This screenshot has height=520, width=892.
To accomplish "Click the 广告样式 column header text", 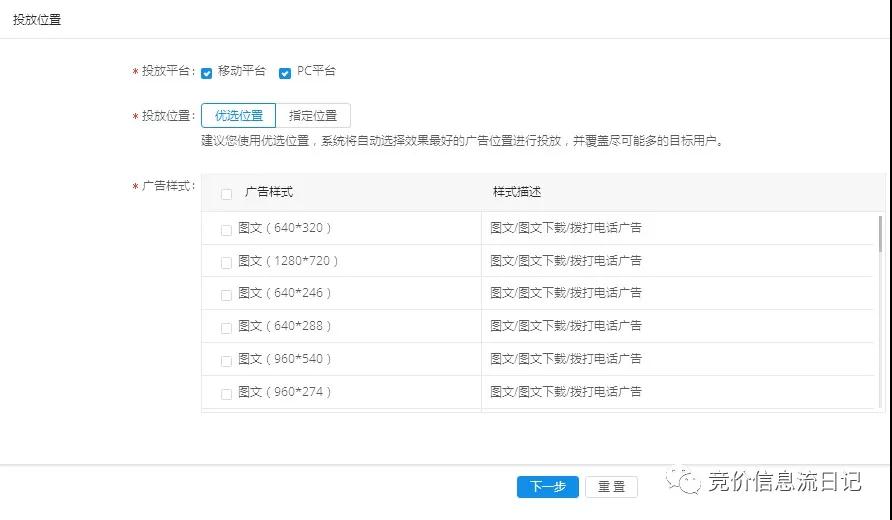I will tap(269, 192).
